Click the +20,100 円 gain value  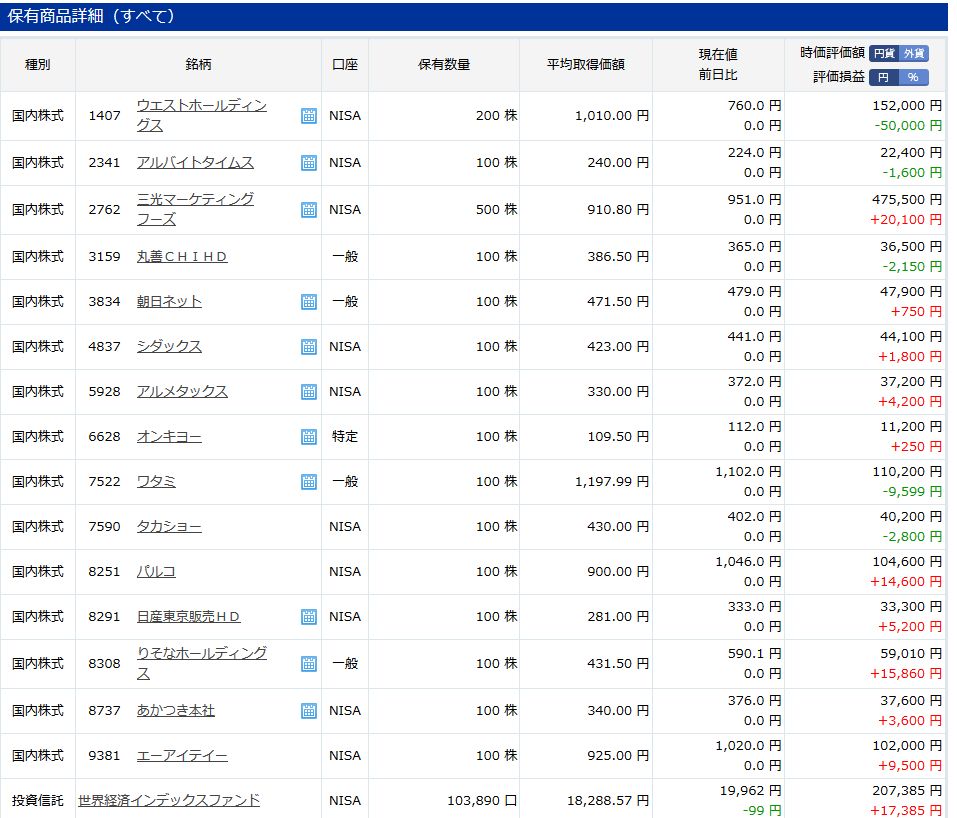[x=906, y=220]
